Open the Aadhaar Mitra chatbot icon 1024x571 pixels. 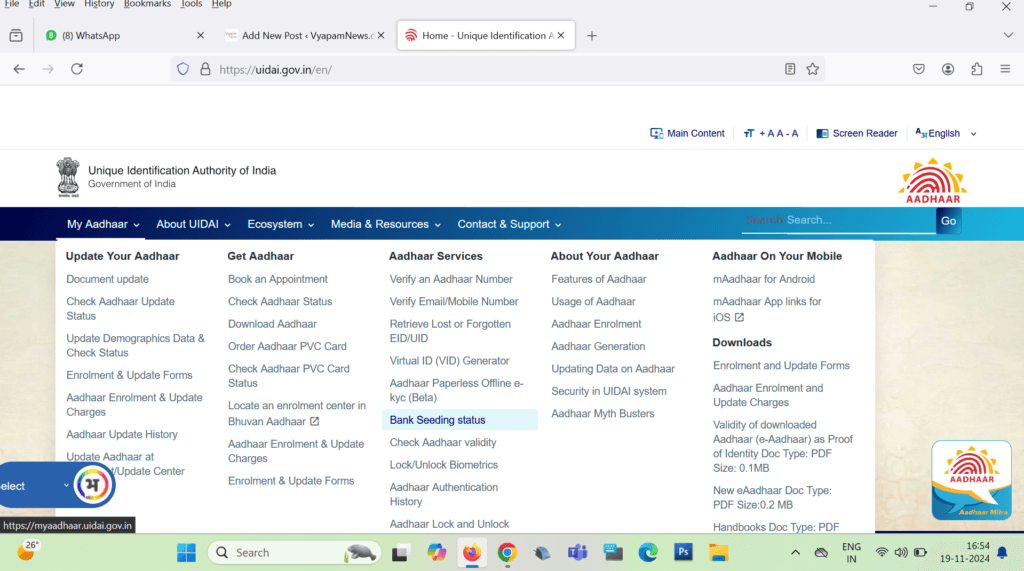pyautogui.click(x=971, y=480)
